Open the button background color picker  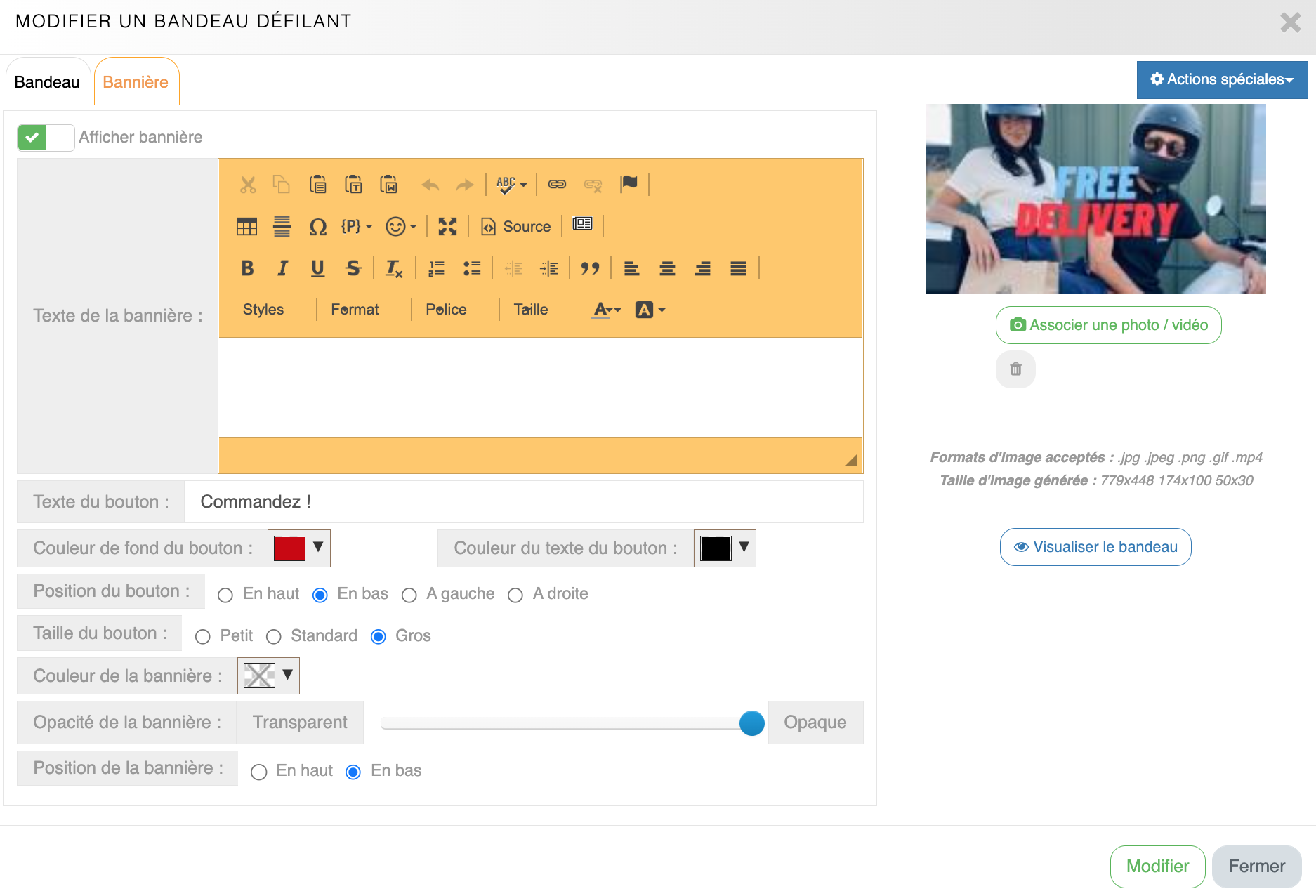pyautogui.click(x=298, y=548)
